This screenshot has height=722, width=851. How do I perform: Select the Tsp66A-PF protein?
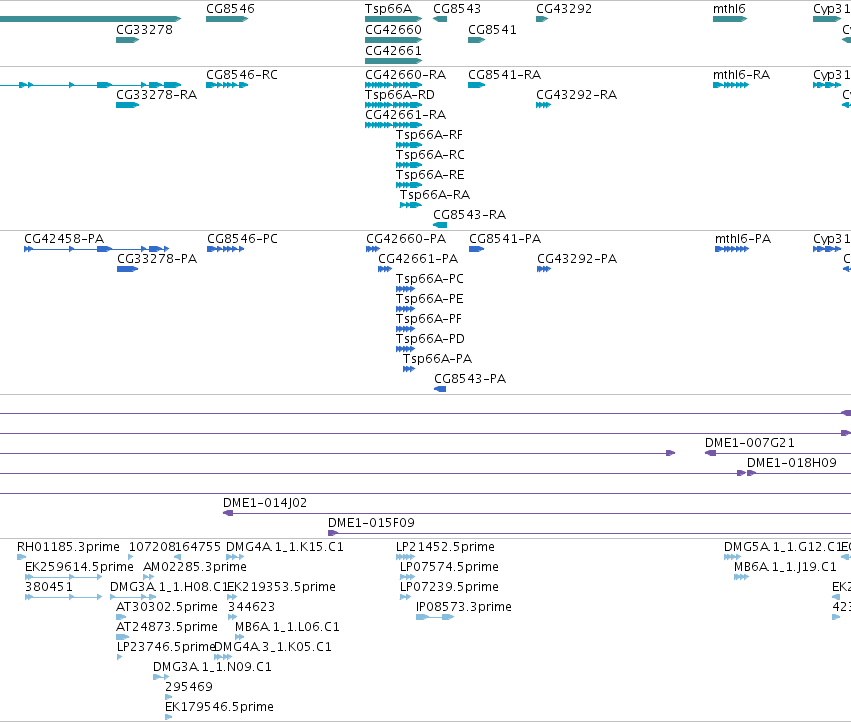405,329
